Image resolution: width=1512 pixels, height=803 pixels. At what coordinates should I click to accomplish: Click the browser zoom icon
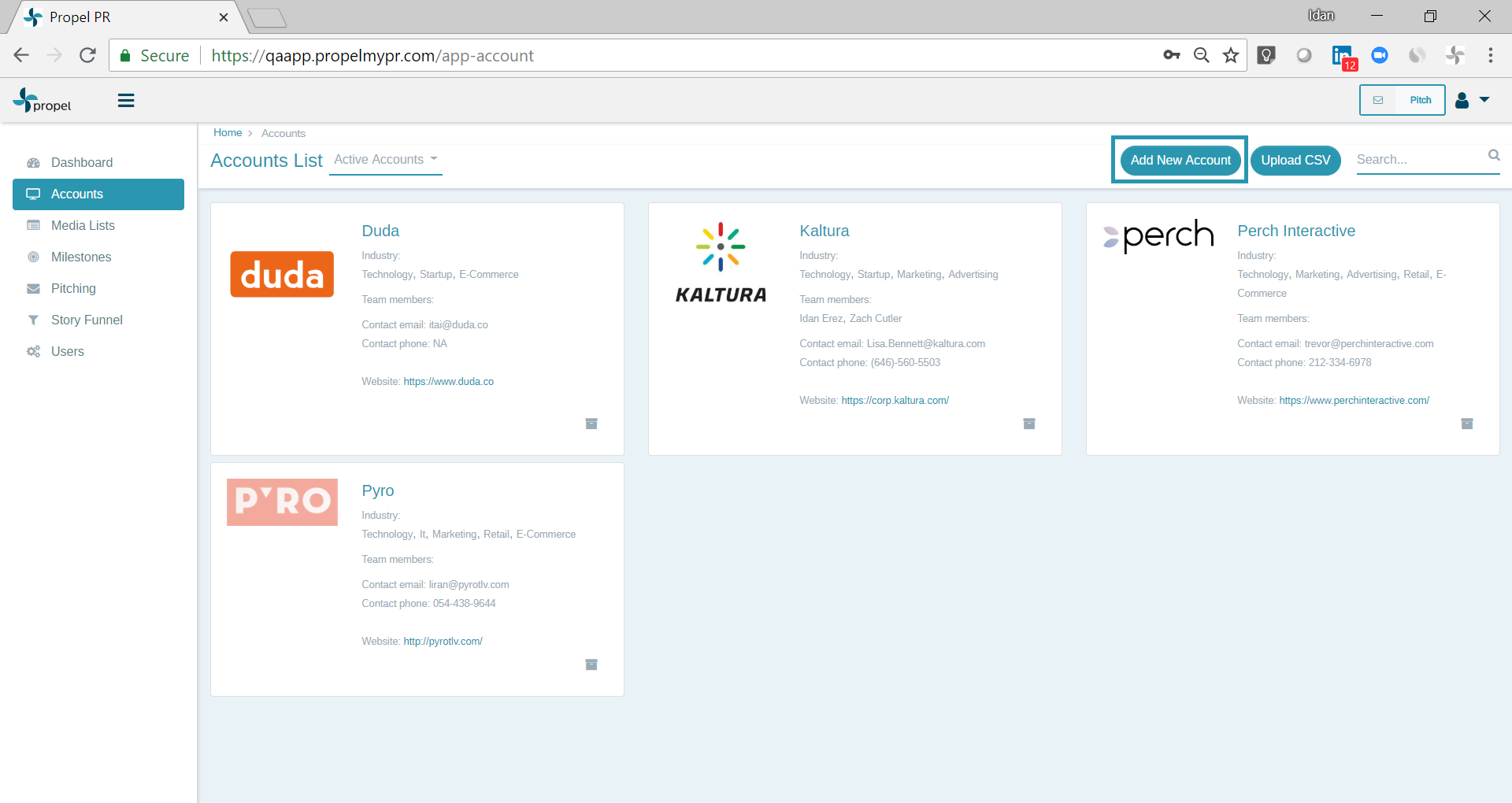(x=1202, y=55)
